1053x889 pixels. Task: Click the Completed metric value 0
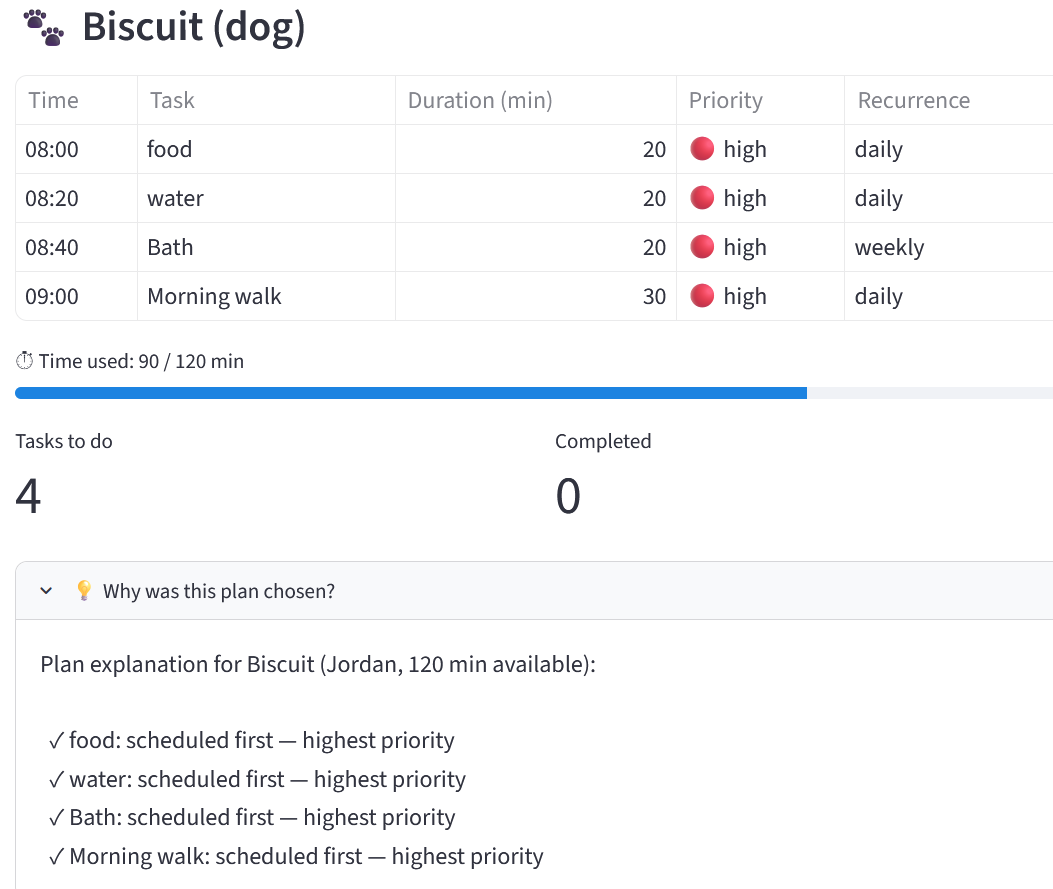pos(568,496)
